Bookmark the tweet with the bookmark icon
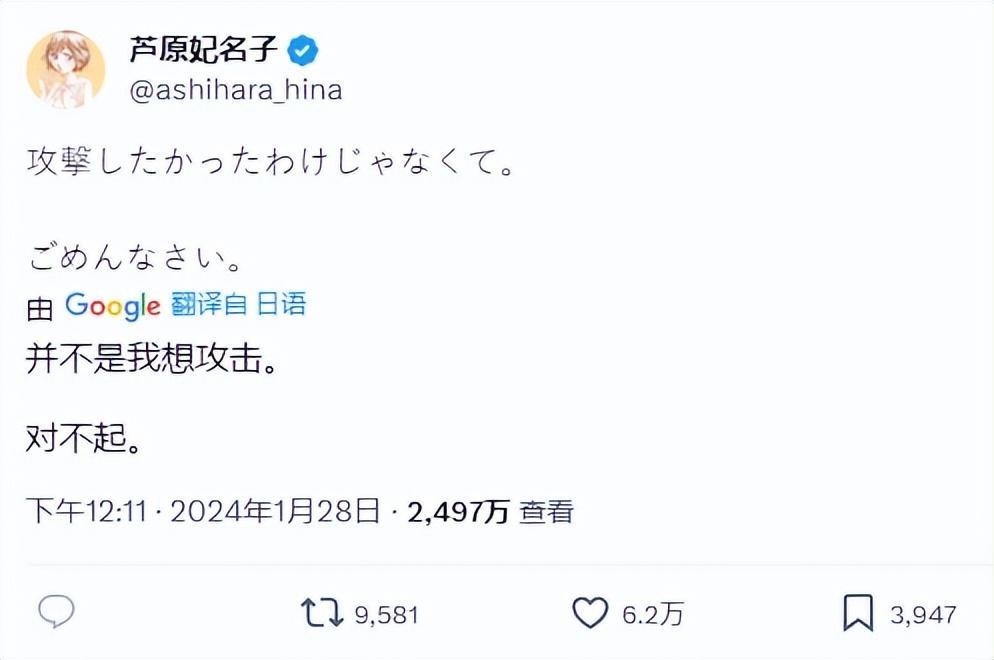The width and height of the screenshot is (994, 660). pos(858,612)
